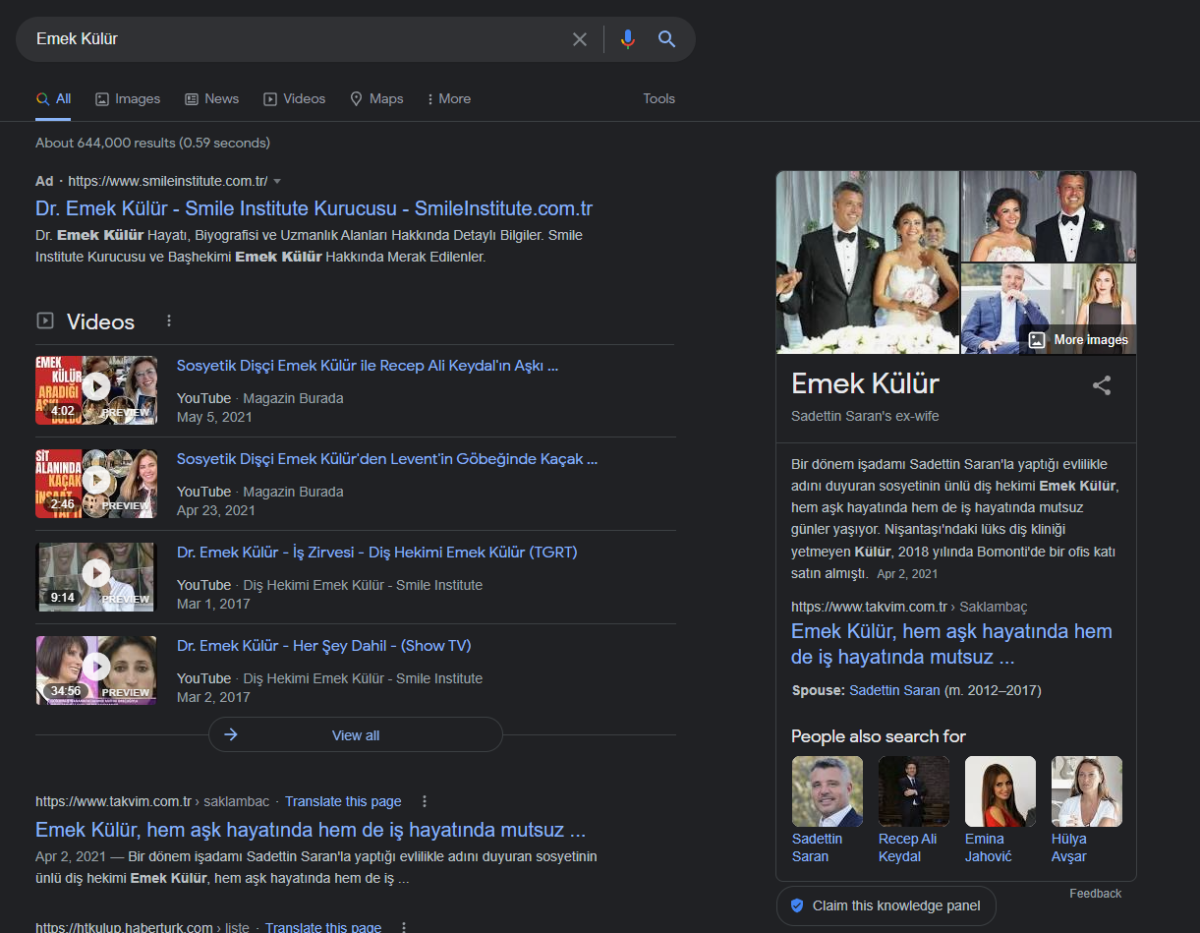Switch to the Images tab

128,99
